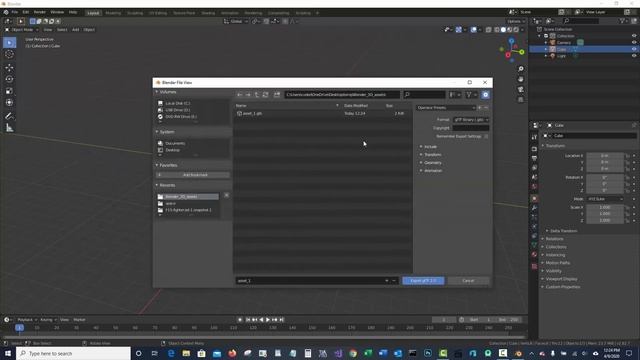This screenshot has height=360, width=640.
Task: Hide the Cube object in outliner
Action: 634,49
